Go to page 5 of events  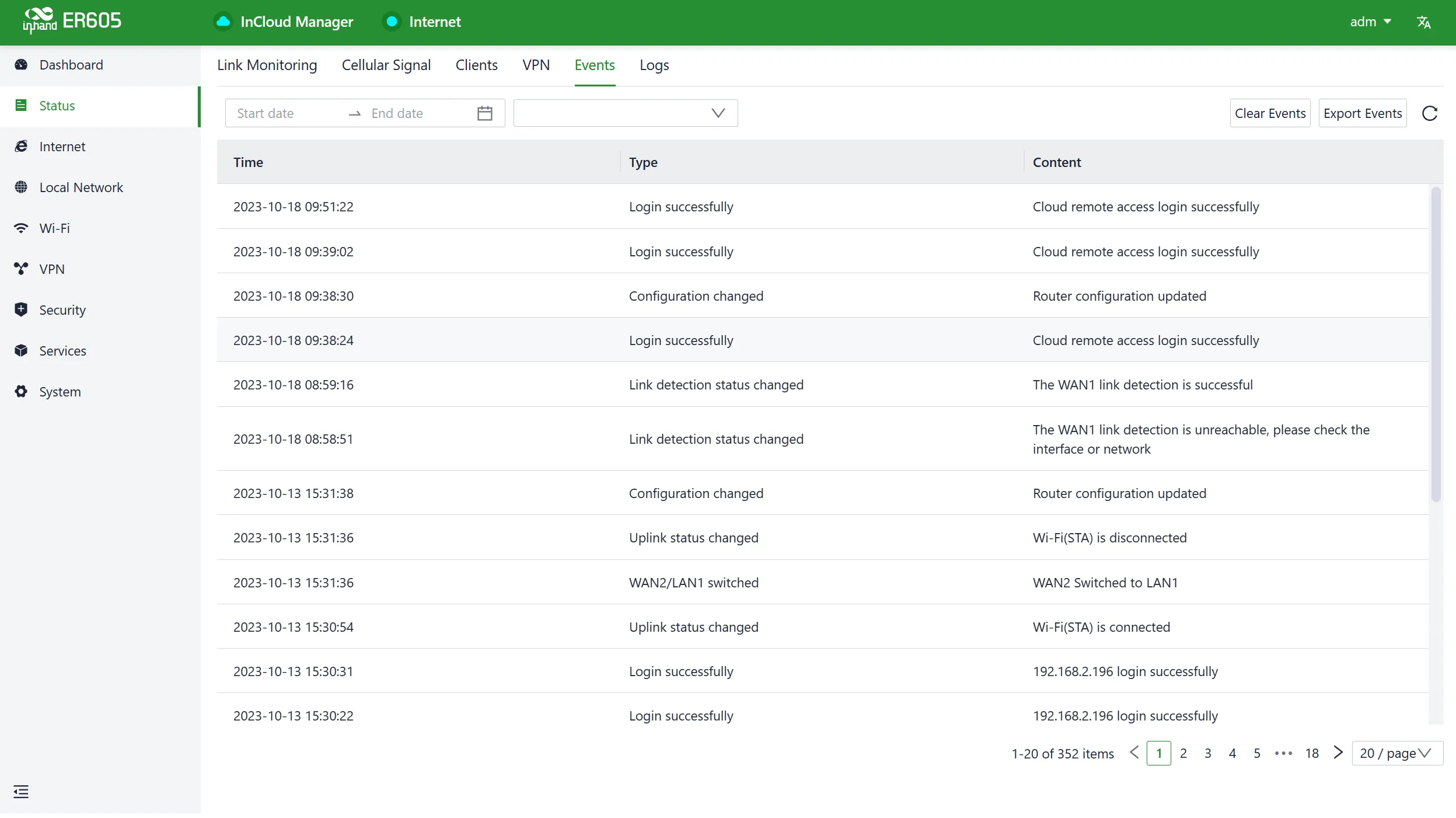1257,753
